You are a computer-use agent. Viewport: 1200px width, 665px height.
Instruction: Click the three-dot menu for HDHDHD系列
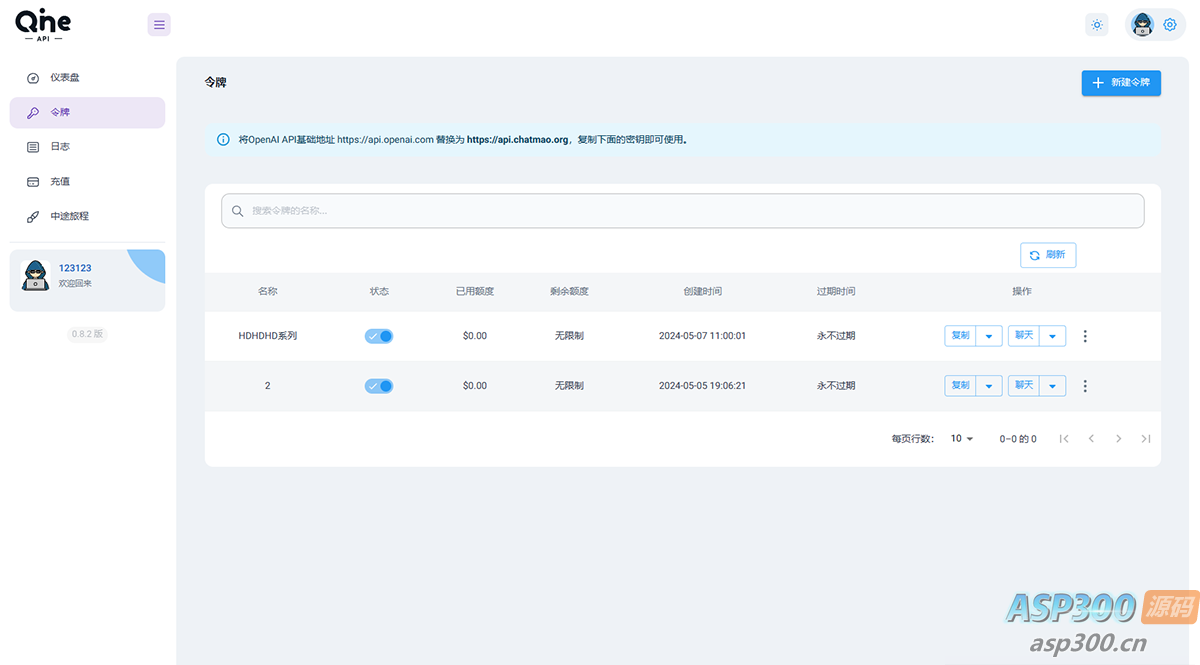pos(1085,336)
